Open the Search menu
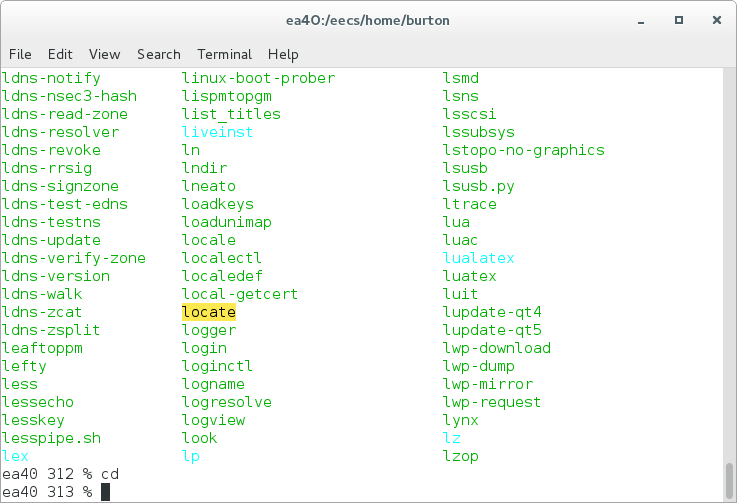Viewport: 737px width, 503px height. pyautogui.click(x=159, y=55)
